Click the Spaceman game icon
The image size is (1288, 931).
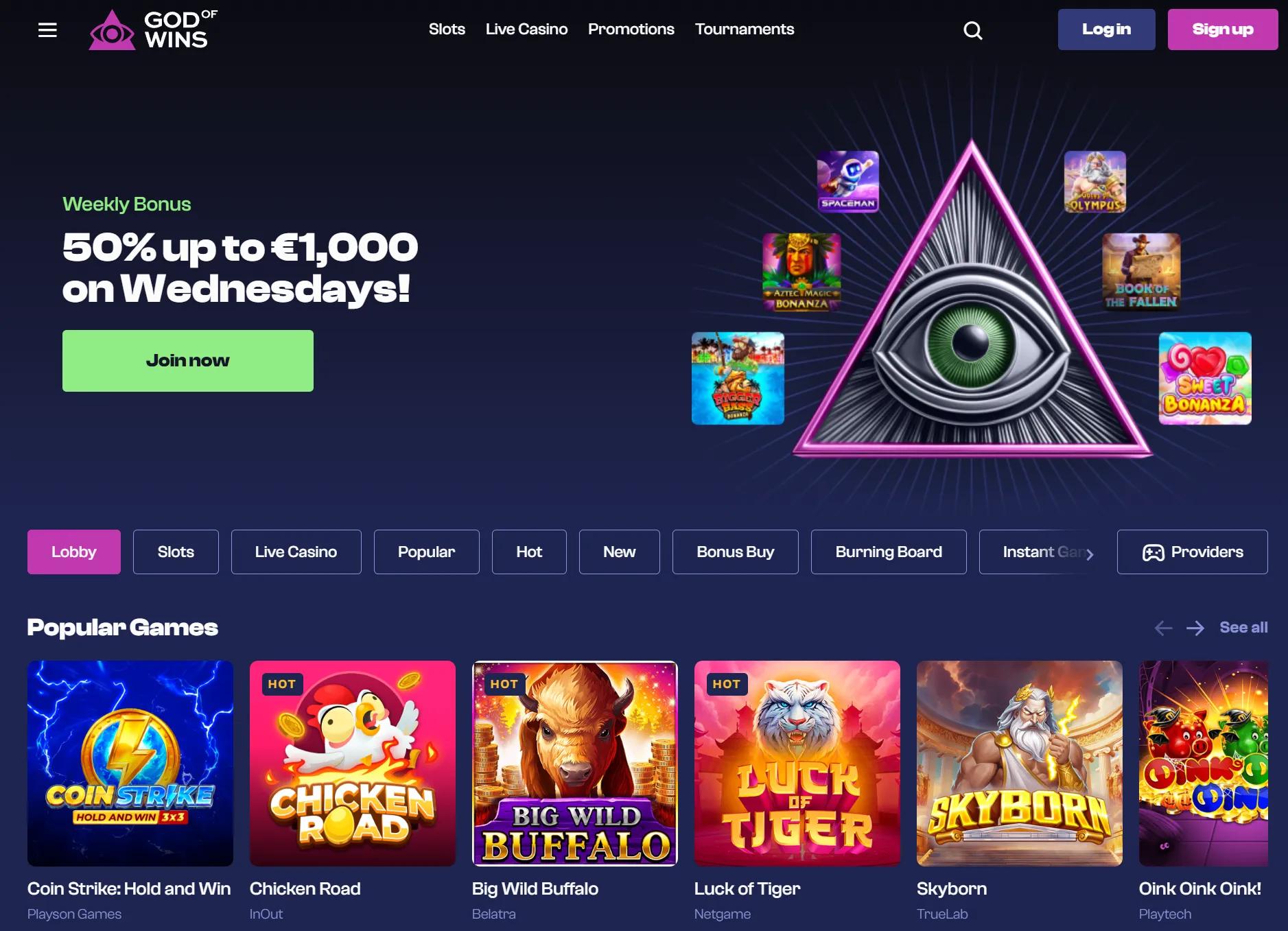click(x=848, y=181)
